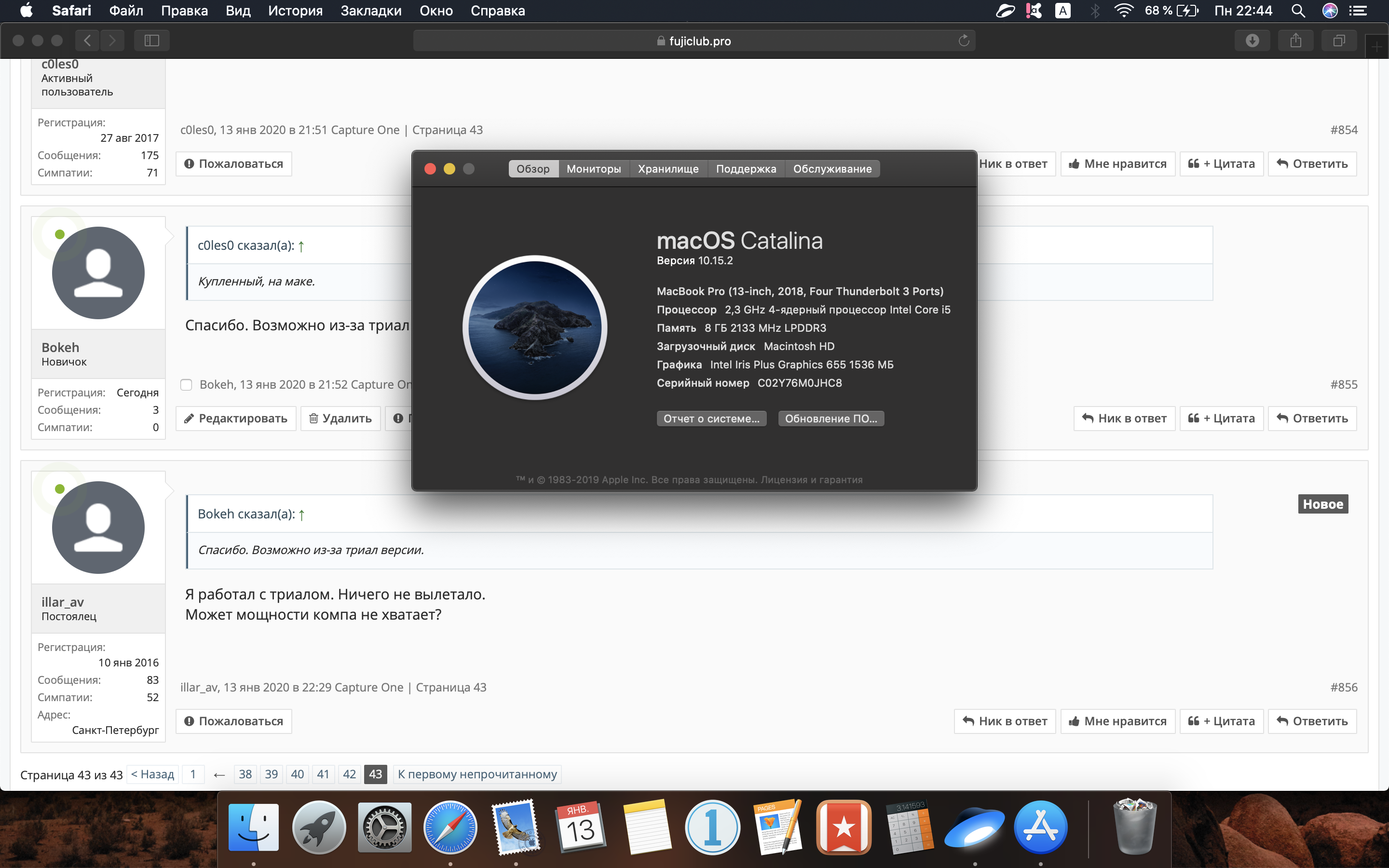
Task: Click Мне нравится on post #856
Action: tap(1117, 721)
